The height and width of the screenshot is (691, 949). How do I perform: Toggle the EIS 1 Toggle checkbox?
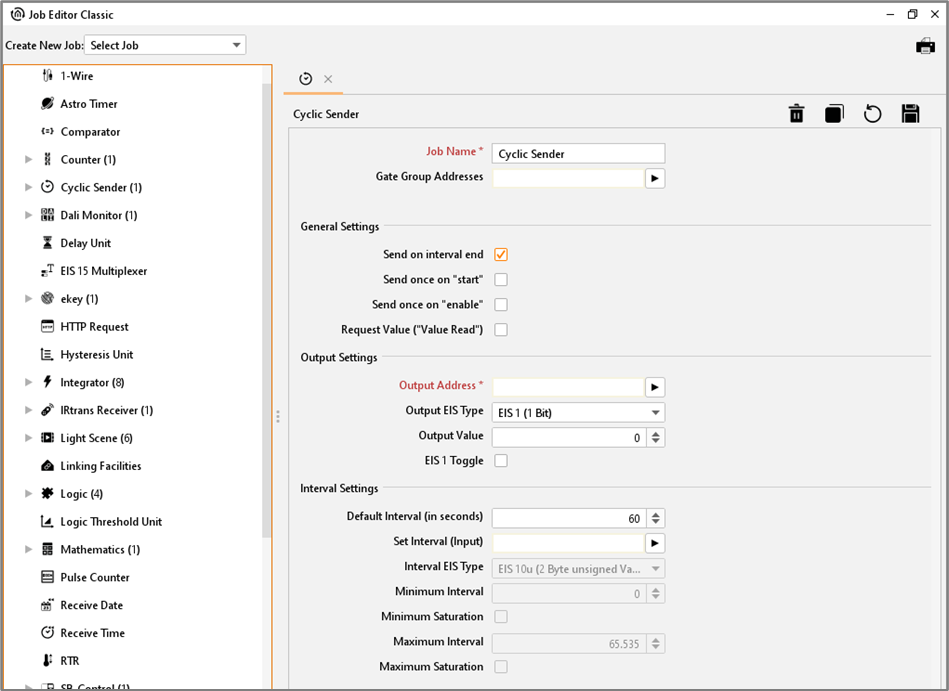(x=501, y=461)
